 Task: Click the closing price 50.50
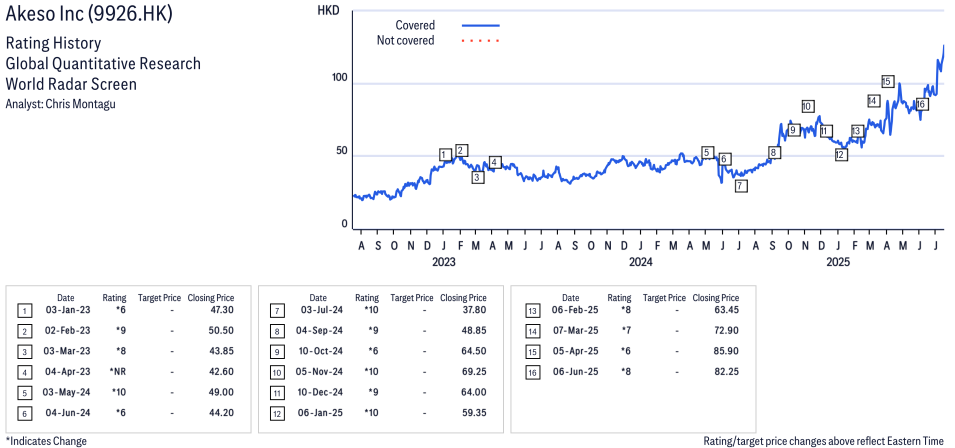tap(222, 331)
